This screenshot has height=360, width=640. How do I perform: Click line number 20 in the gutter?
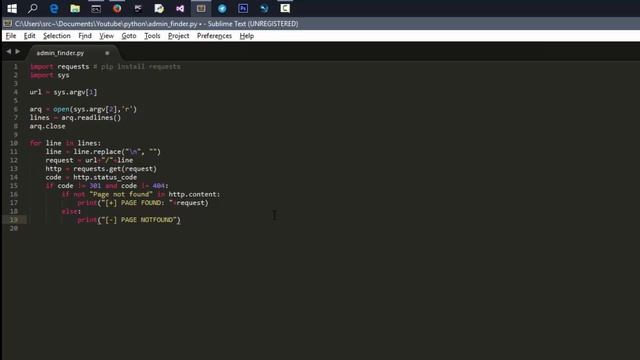(14, 229)
